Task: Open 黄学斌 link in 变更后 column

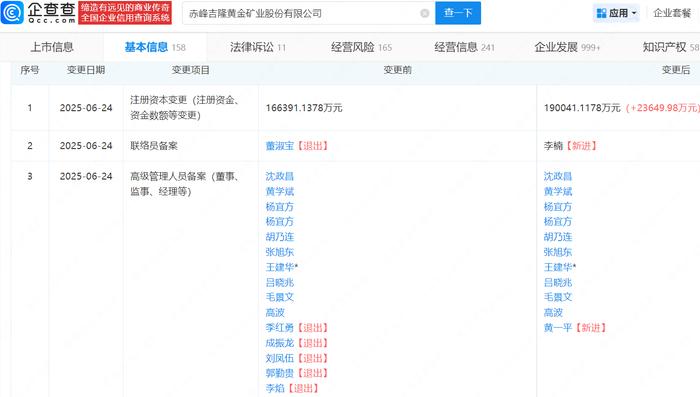Action: pyautogui.click(x=558, y=191)
